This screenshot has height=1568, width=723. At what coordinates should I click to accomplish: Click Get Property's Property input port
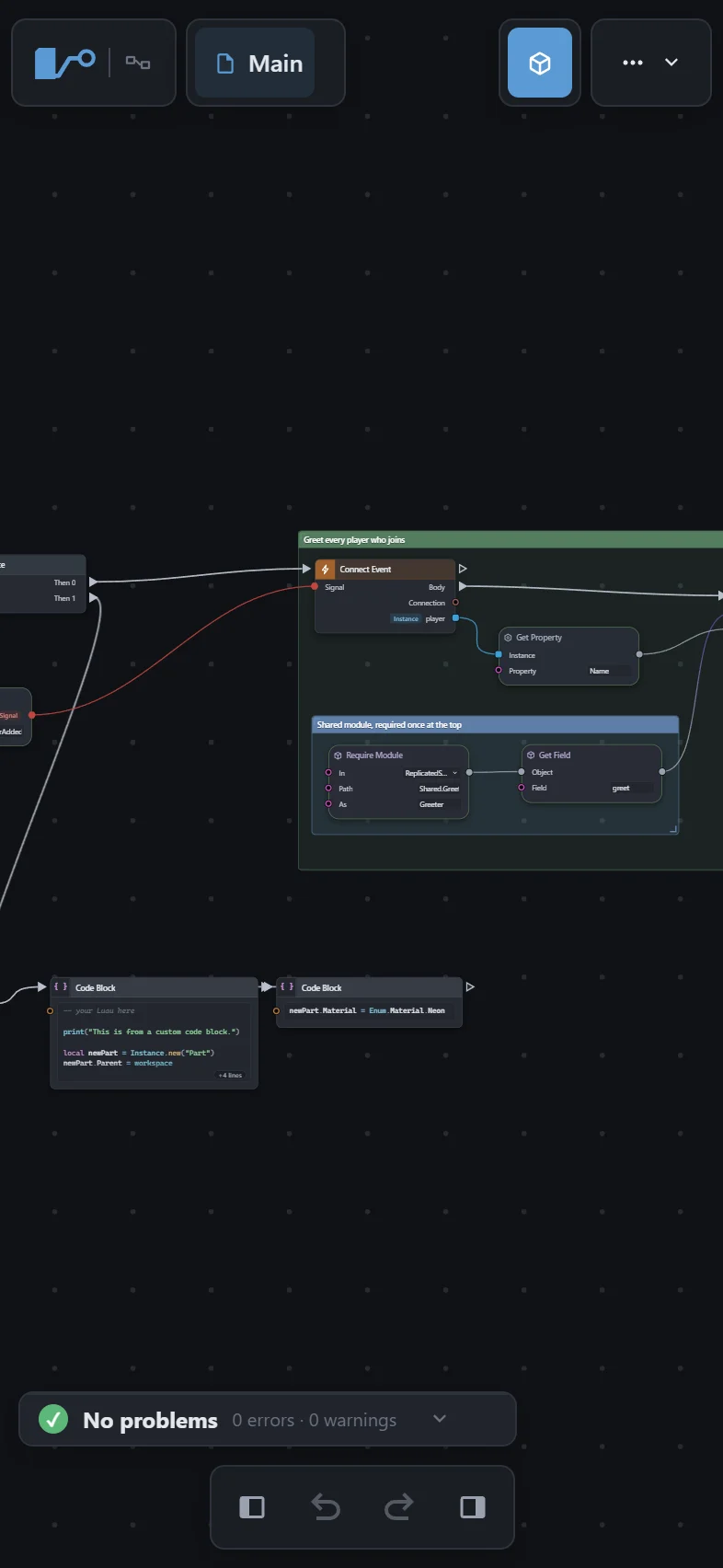click(499, 670)
